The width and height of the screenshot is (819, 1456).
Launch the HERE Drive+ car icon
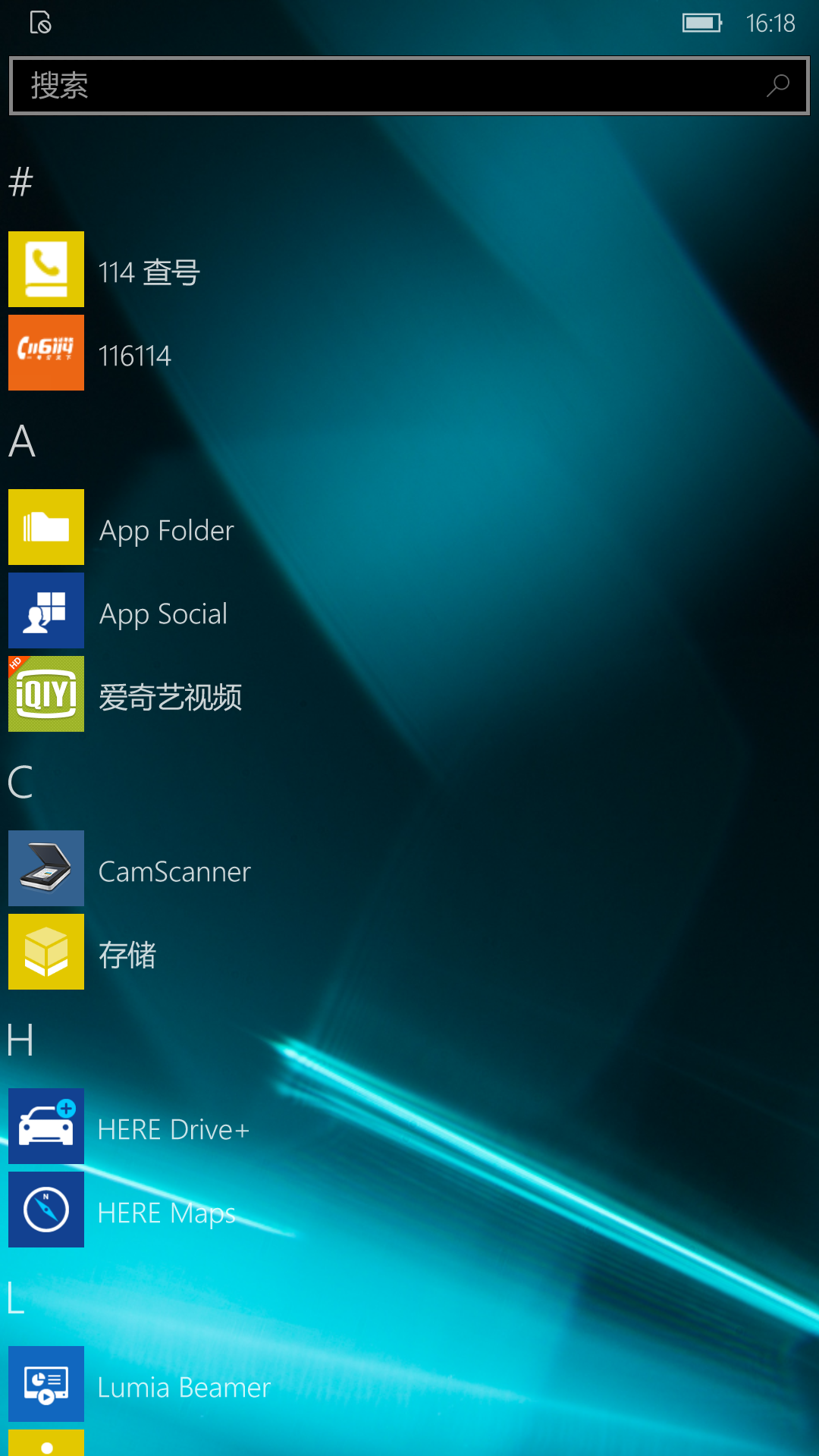pyautogui.click(x=46, y=1126)
